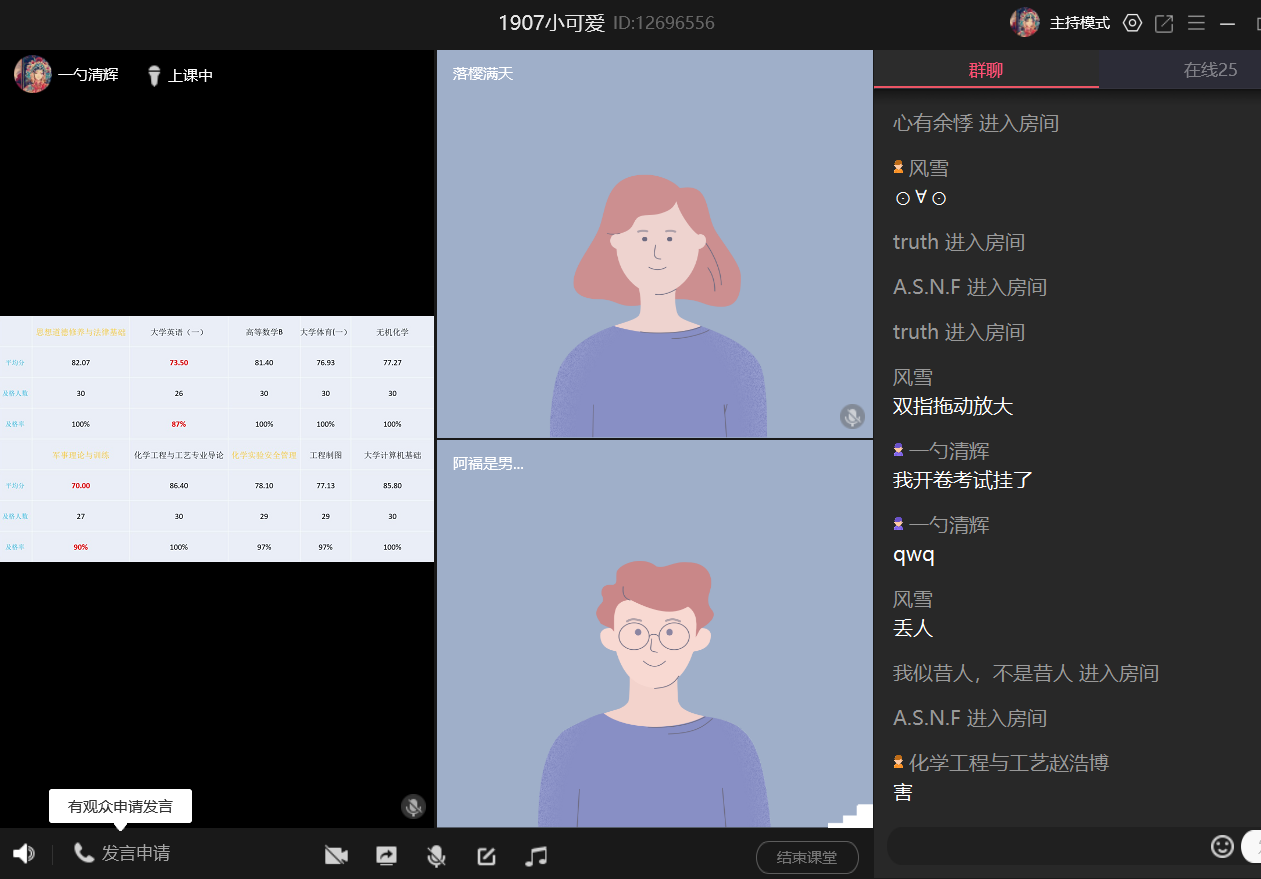Click the presenter's muted mic icon

click(x=413, y=807)
